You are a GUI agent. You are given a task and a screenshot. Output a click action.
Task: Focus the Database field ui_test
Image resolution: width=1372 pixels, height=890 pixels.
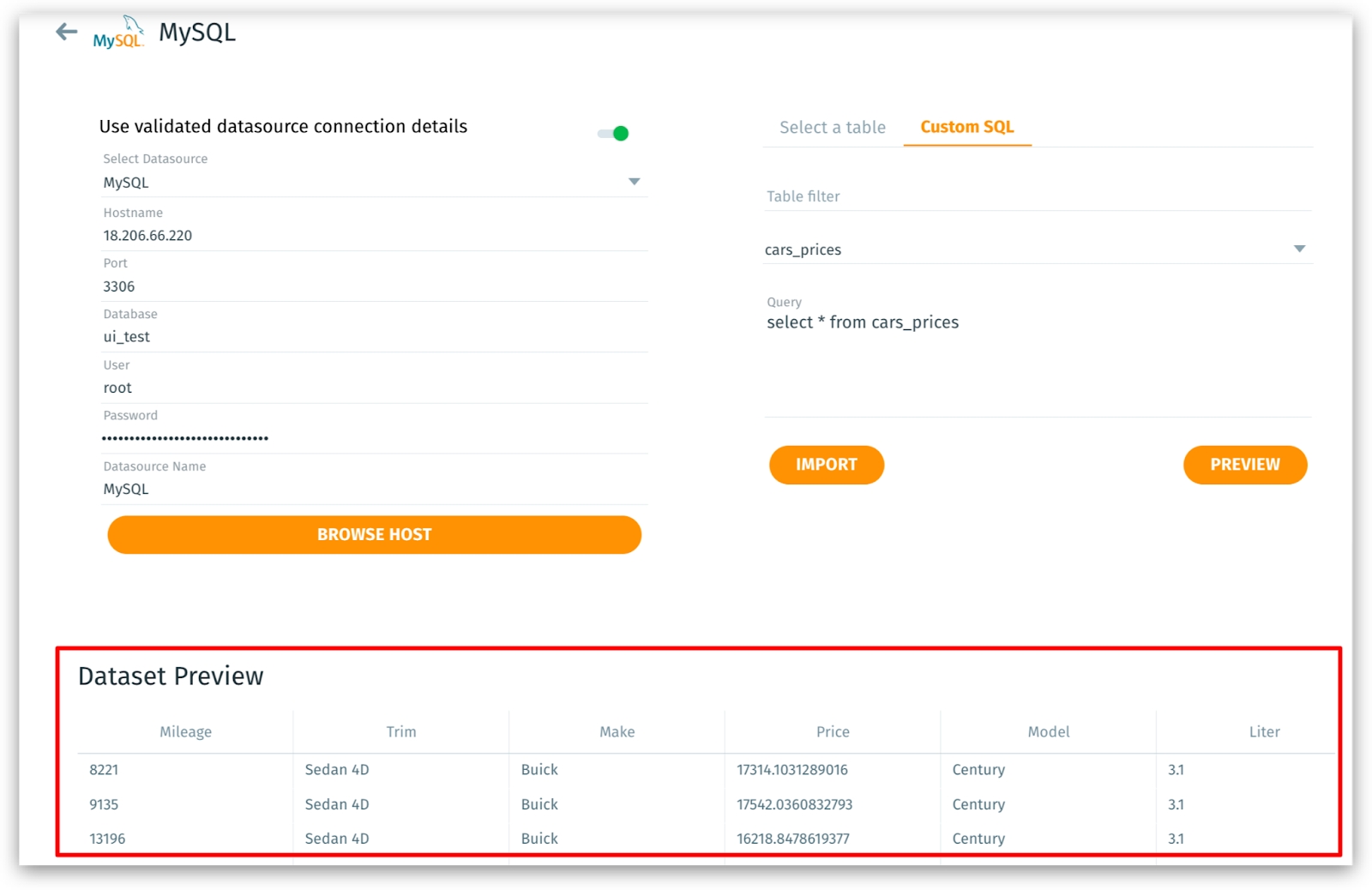click(x=373, y=337)
